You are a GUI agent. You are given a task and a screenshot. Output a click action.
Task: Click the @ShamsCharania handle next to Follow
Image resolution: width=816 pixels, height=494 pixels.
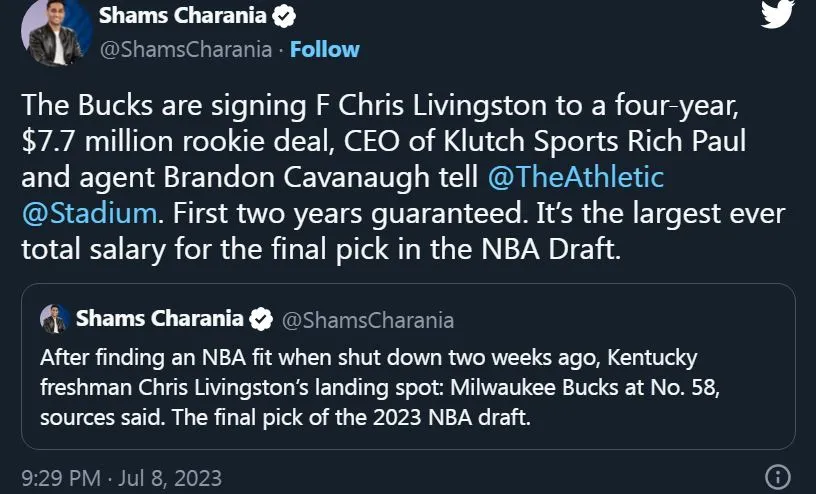185,49
